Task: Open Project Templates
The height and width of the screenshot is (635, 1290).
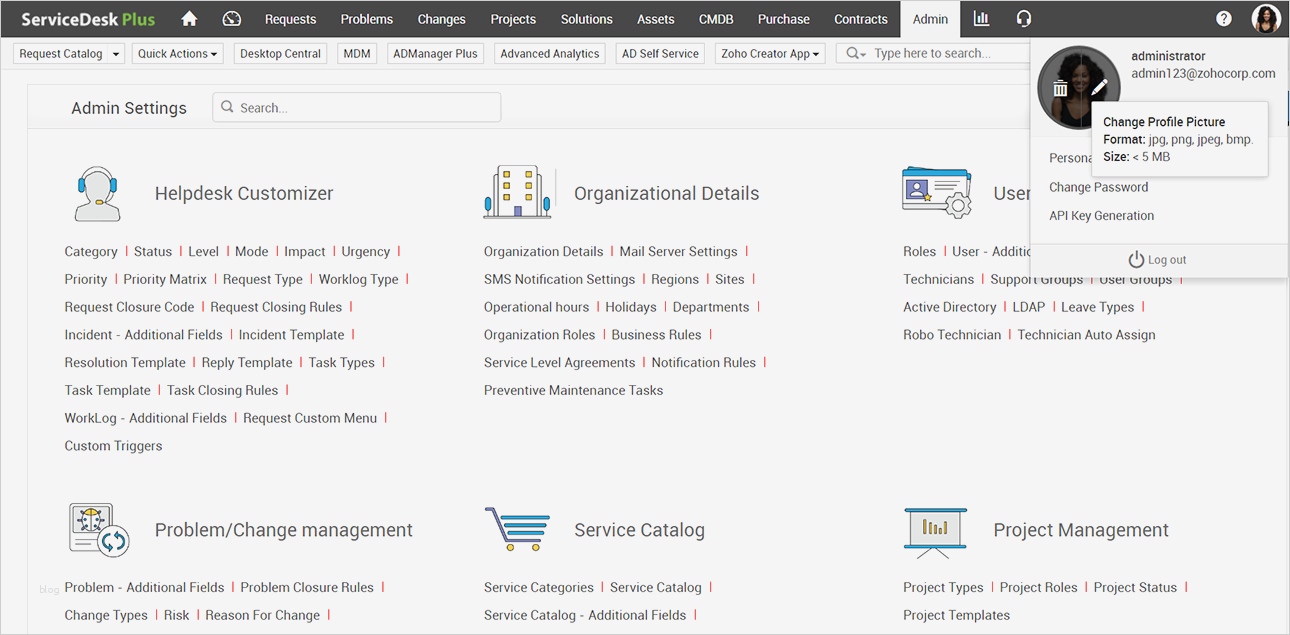Action: click(956, 615)
